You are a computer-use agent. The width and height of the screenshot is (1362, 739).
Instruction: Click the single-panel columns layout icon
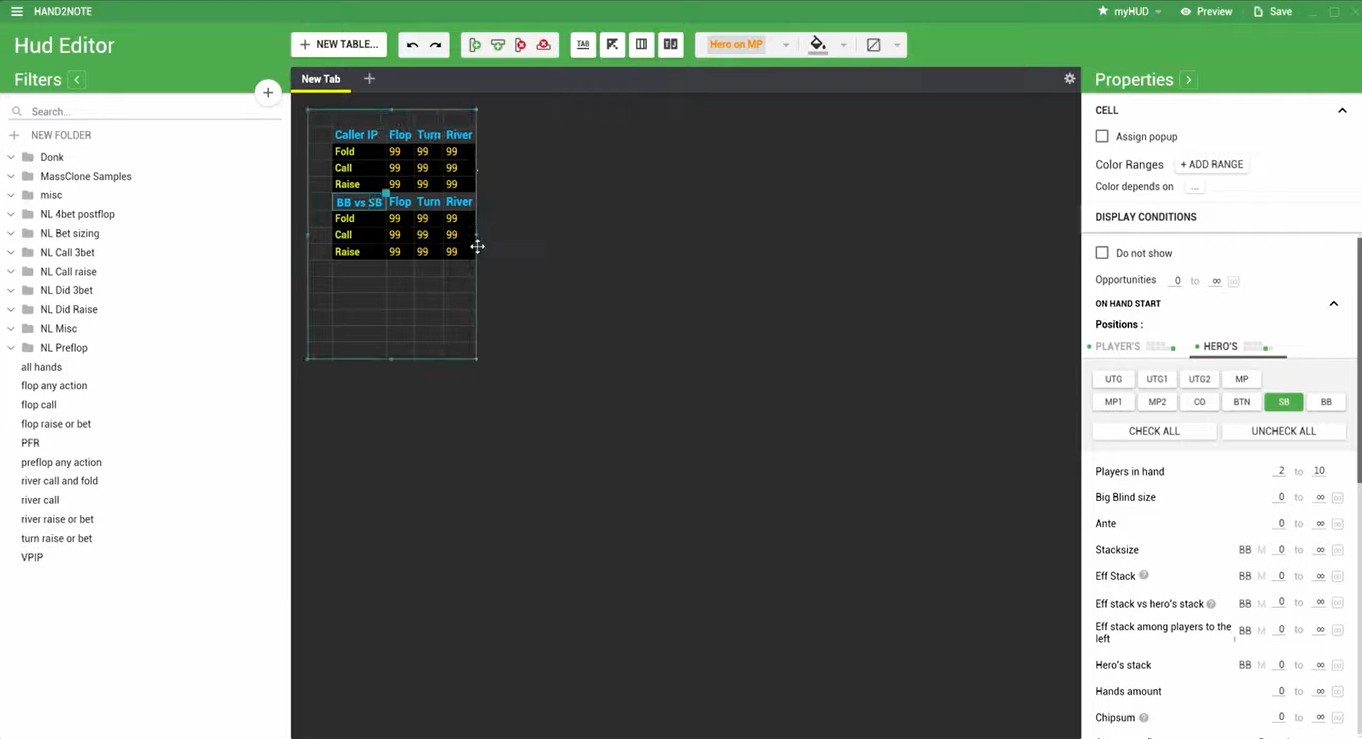pos(641,45)
